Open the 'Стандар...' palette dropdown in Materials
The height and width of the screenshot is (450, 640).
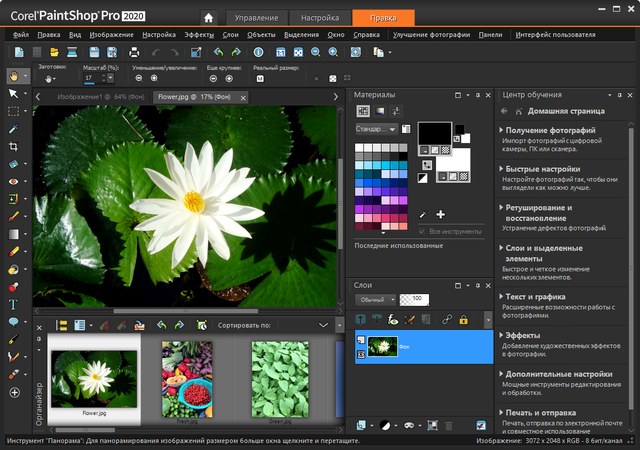click(377, 129)
